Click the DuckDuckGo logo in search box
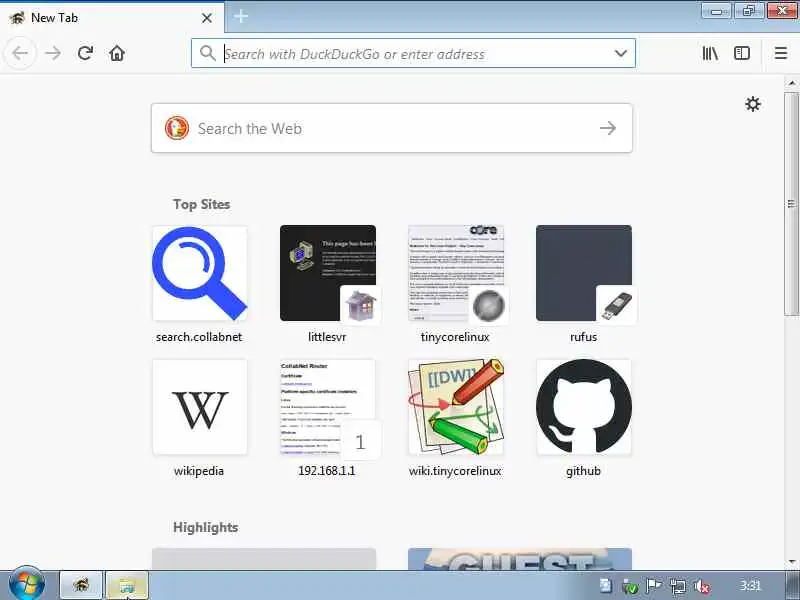Viewport: 800px width, 600px height. pos(177,128)
